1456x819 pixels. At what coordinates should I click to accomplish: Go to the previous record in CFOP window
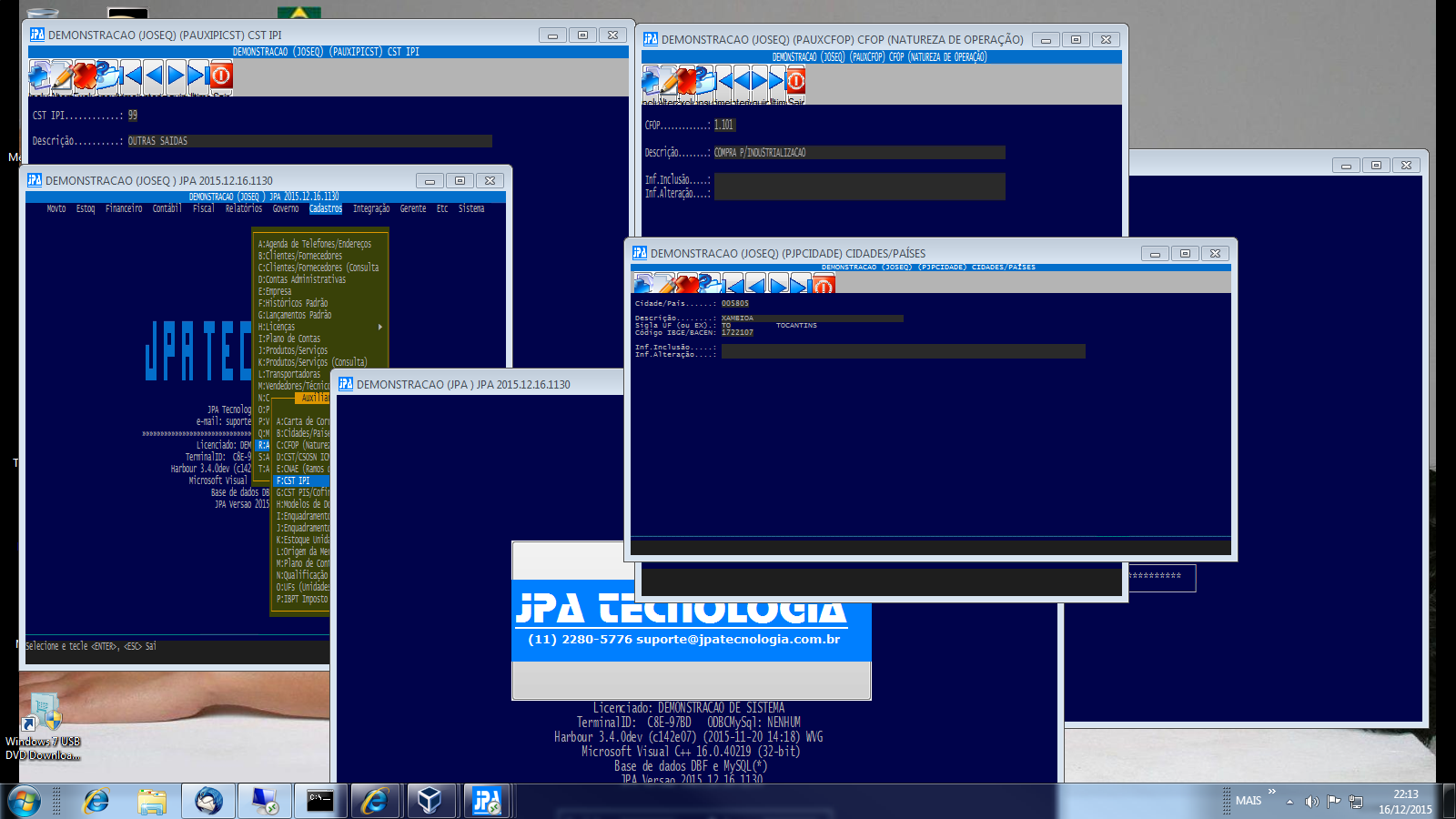tap(743, 82)
